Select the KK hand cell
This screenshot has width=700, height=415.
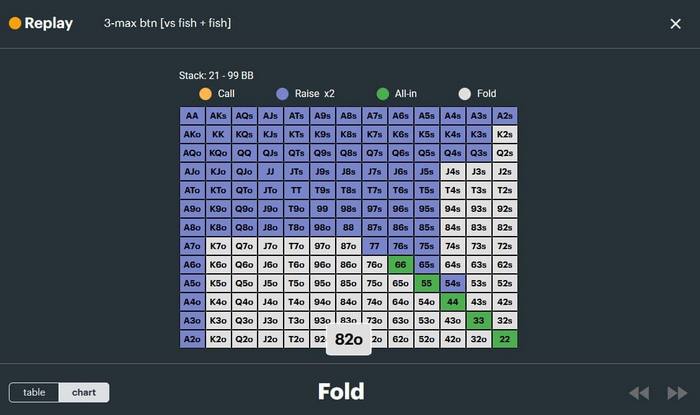218,134
